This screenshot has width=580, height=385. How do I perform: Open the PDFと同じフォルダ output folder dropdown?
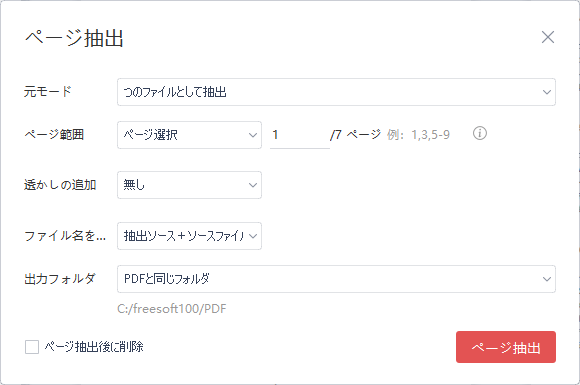coord(336,279)
